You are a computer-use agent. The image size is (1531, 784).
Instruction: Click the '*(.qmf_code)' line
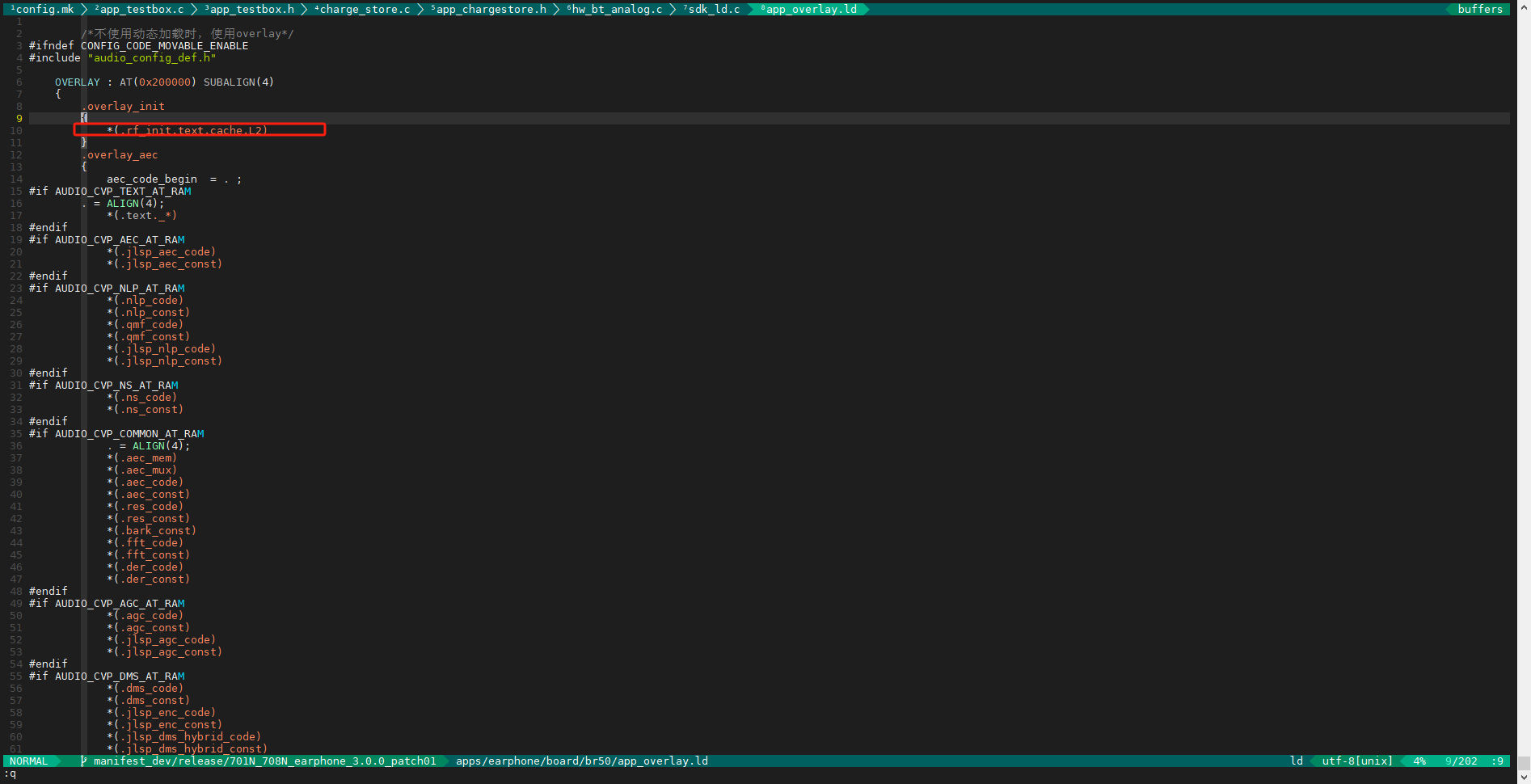146,325
